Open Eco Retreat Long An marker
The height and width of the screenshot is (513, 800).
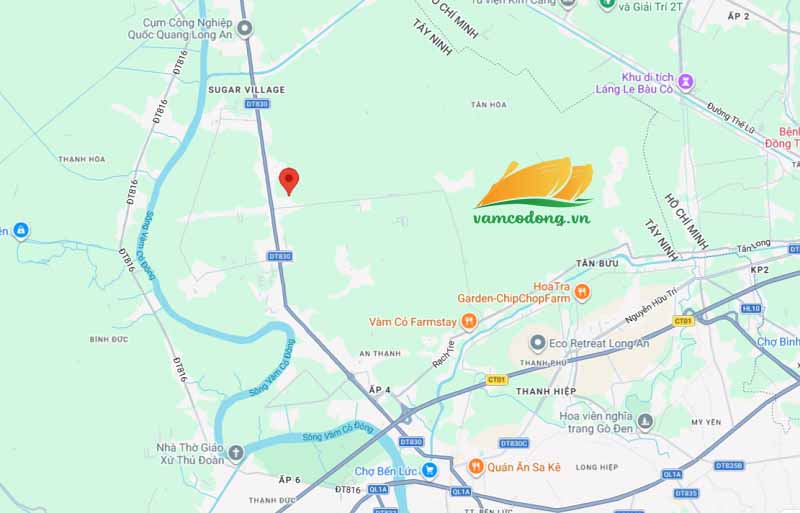point(537,344)
